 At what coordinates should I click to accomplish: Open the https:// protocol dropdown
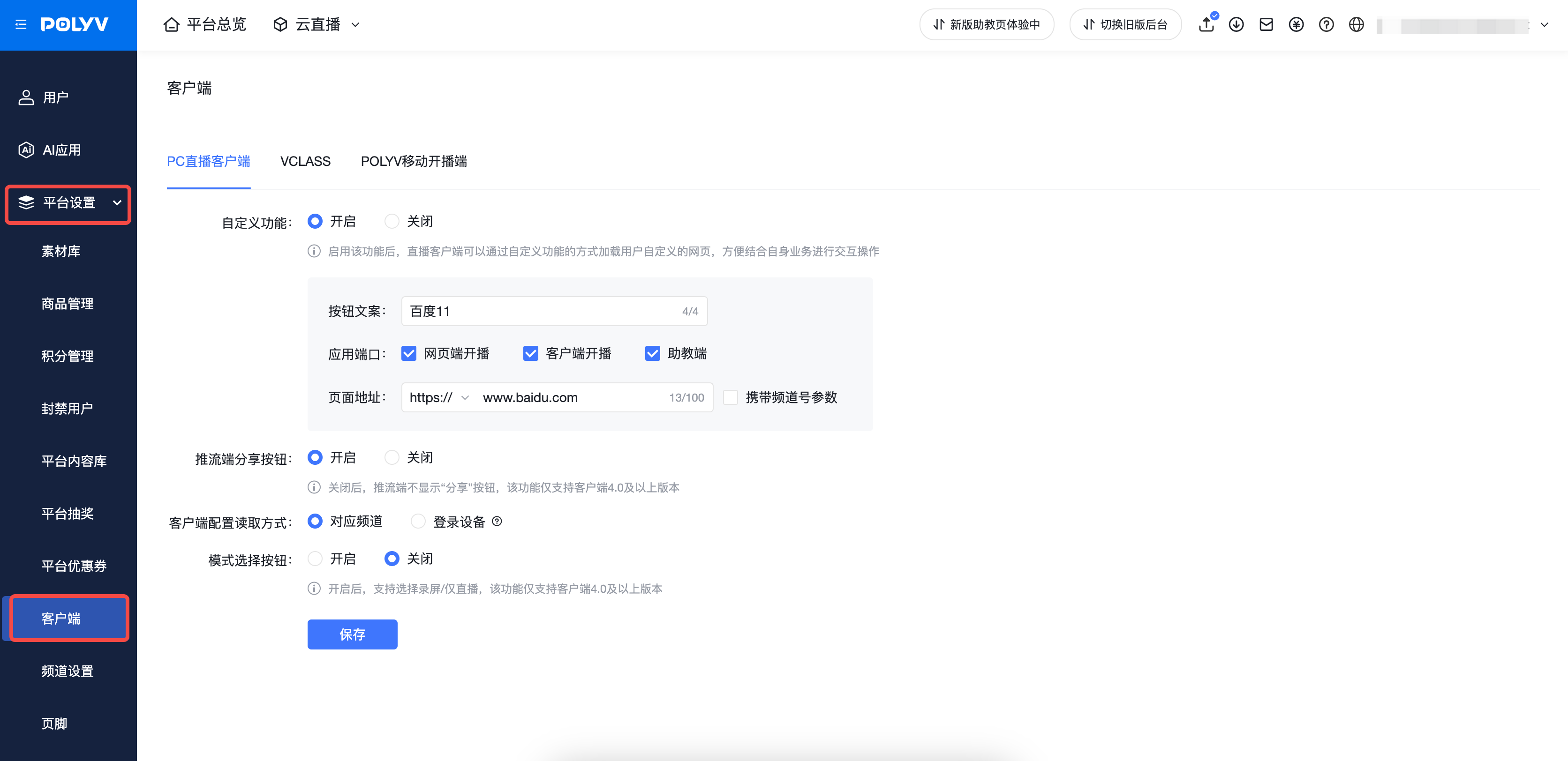click(x=439, y=397)
